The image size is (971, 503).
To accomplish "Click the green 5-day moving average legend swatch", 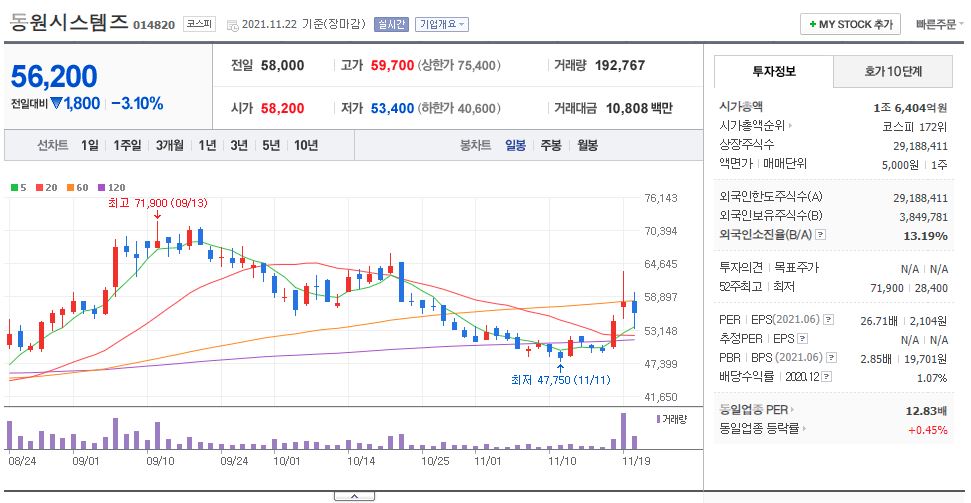I will (14, 188).
